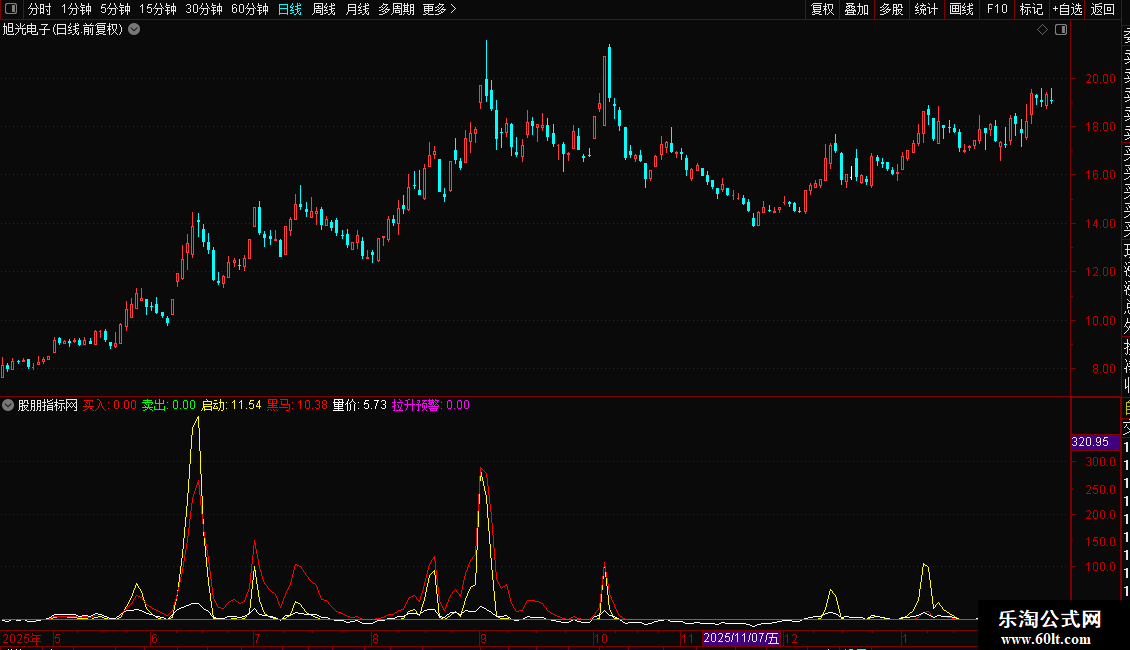Click the 黑马: 10.38 indicator value
Screen dimensions: 1130x650
coord(297,405)
